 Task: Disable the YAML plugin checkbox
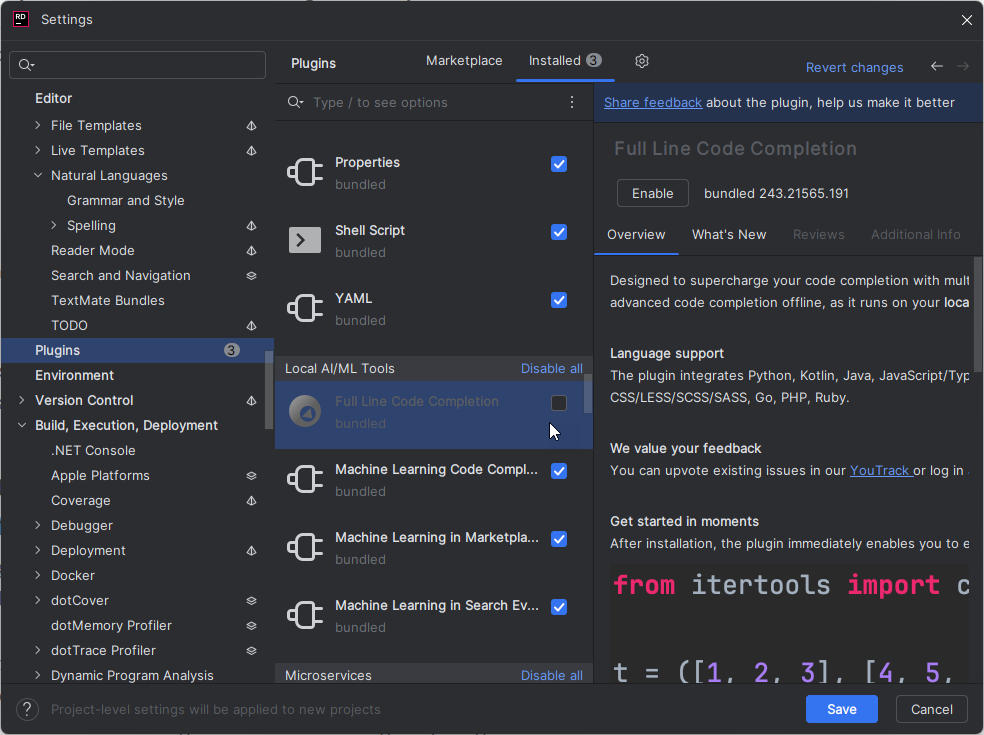[x=559, y=300]
